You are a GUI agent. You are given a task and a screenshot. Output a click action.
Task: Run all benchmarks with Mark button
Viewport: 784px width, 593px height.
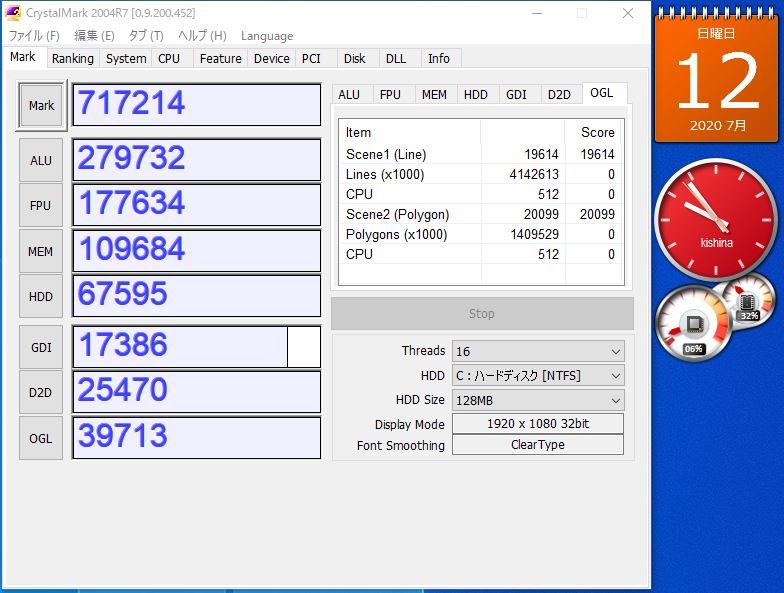coord(41,106)
